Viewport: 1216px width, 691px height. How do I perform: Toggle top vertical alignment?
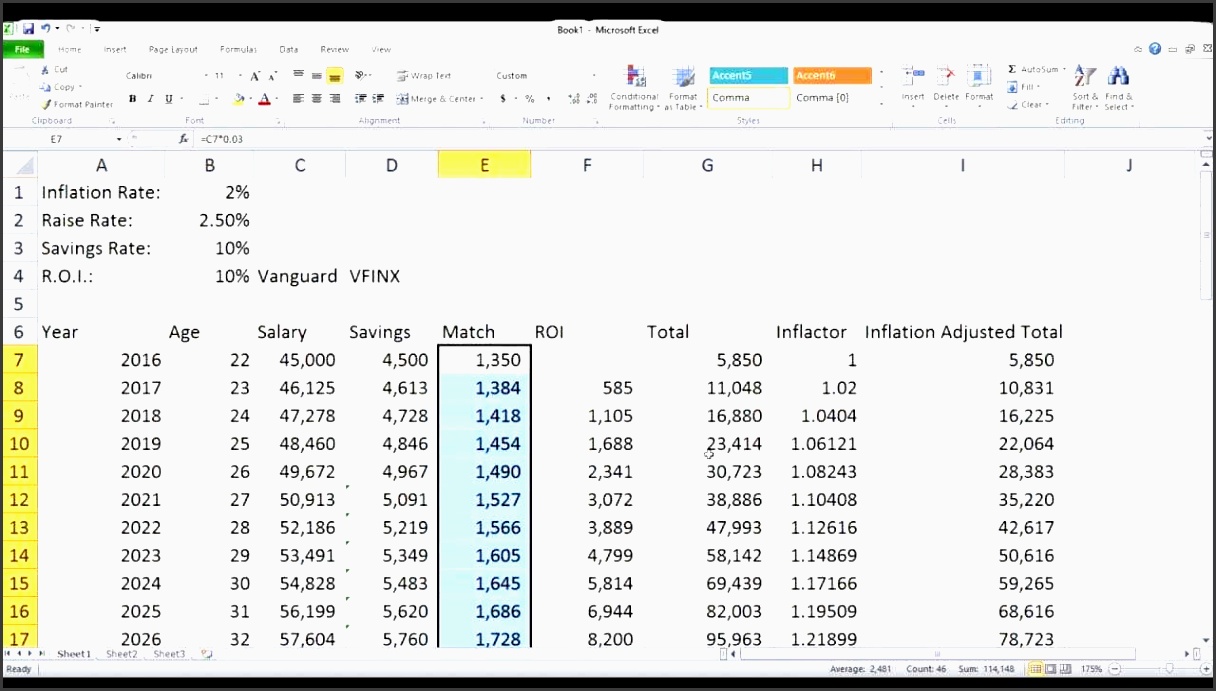click(x=298, y=76)
